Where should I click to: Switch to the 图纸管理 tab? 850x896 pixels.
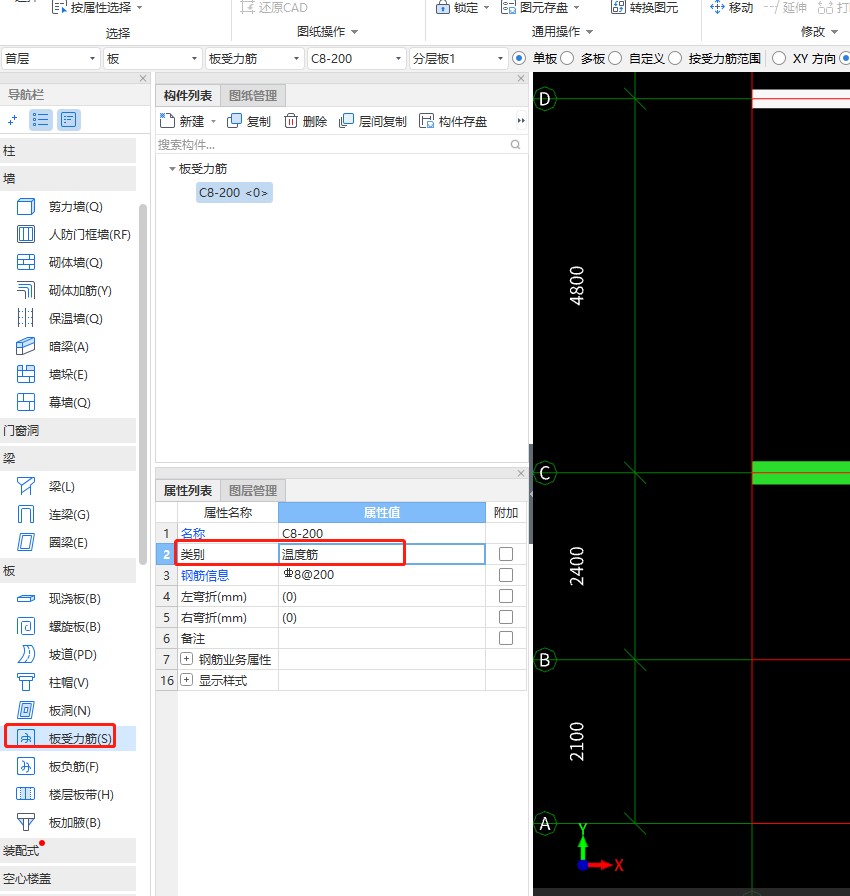point(253,95)
